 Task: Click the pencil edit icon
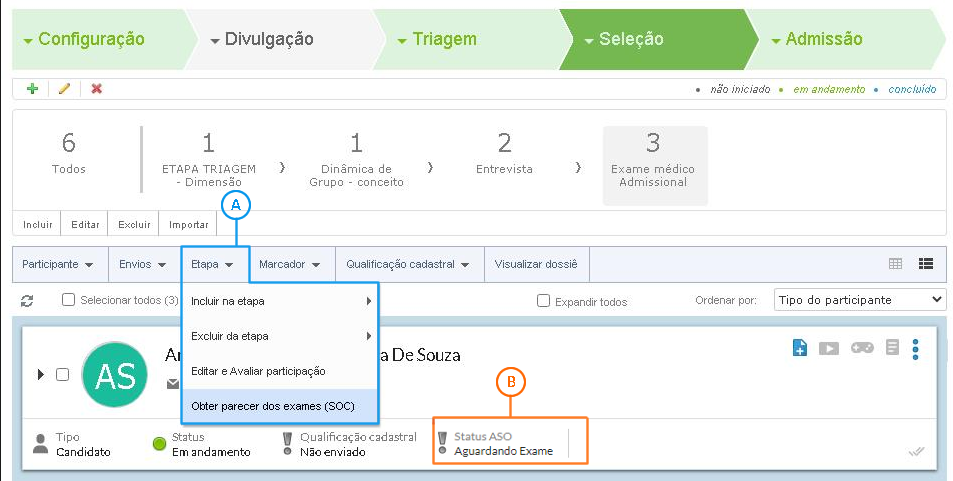64,89
